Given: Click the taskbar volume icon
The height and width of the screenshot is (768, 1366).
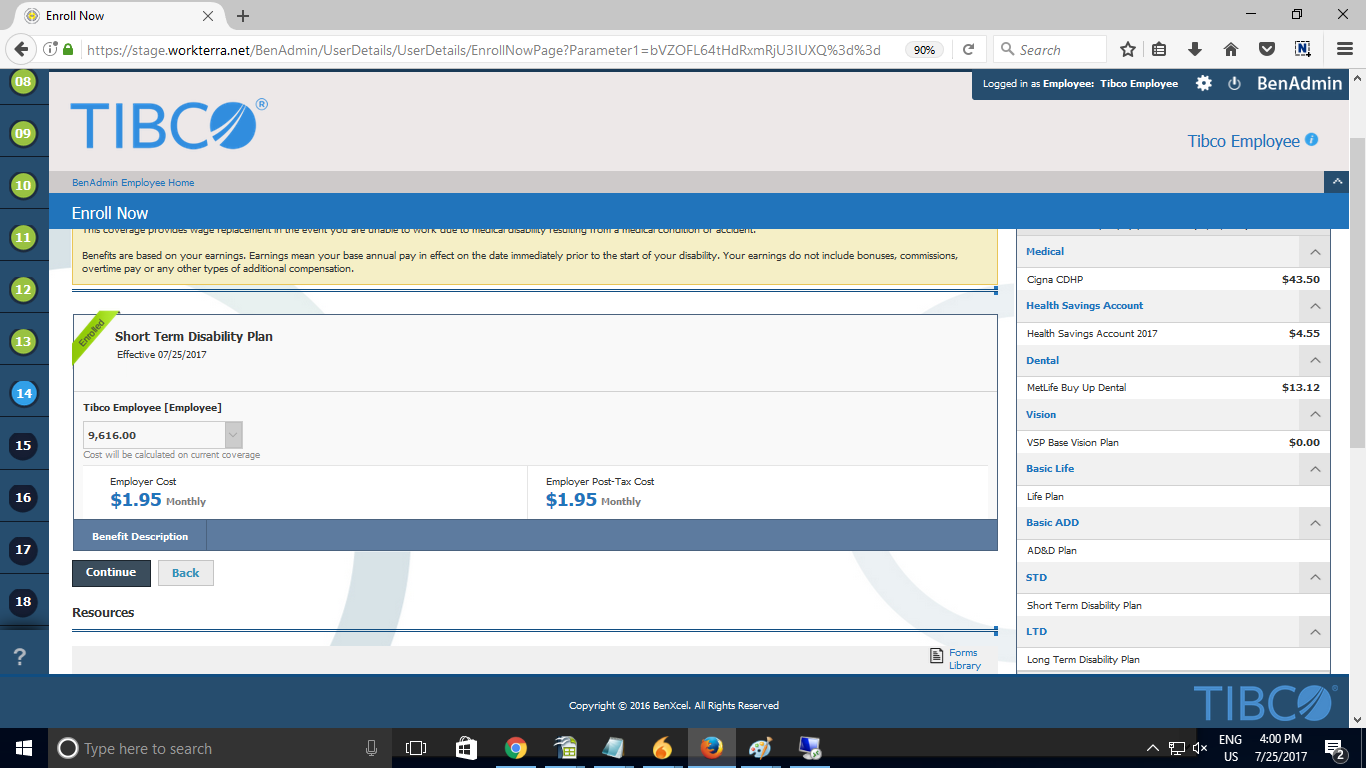Looking at the screenshot, I should (1199, 748).
